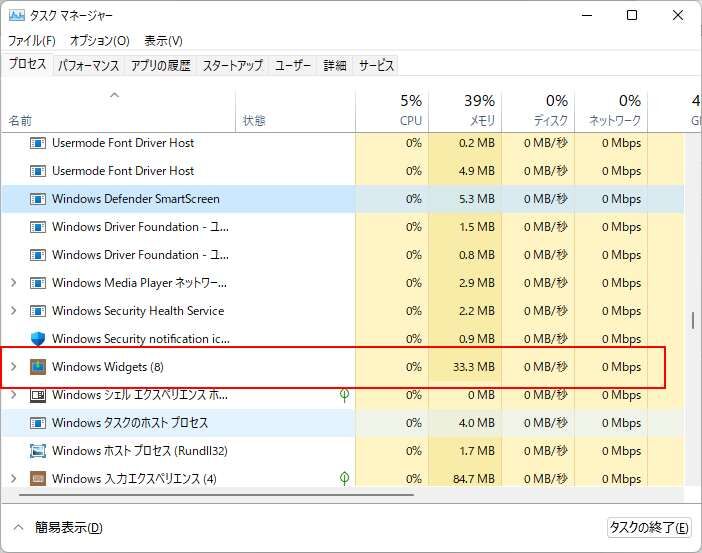702x553 pixels.
Task: Click the Windows 入力エクスペリエンス process icon
Action: coord(38,479)
